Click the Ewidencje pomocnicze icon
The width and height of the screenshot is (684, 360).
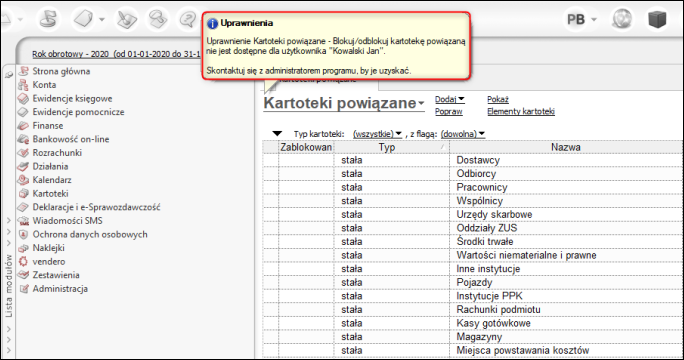(23, 112)
